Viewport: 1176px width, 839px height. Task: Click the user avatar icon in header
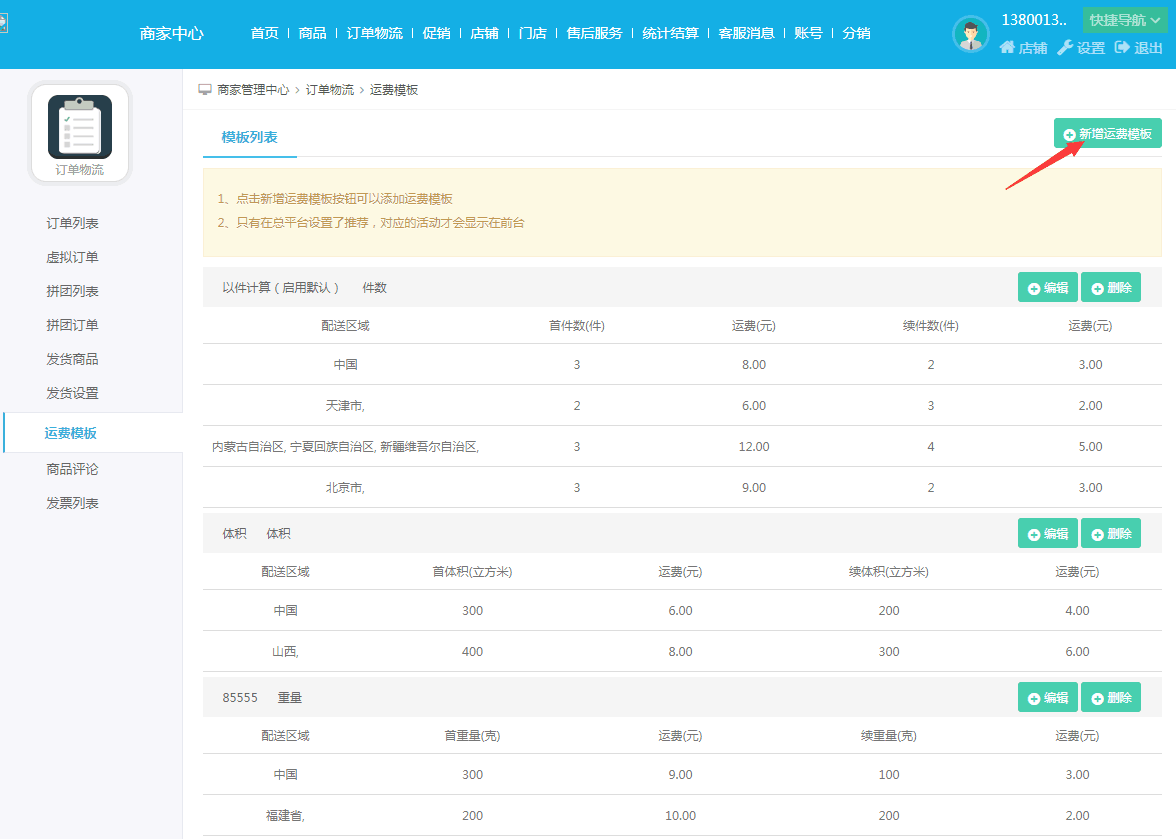tap(970, 34)
